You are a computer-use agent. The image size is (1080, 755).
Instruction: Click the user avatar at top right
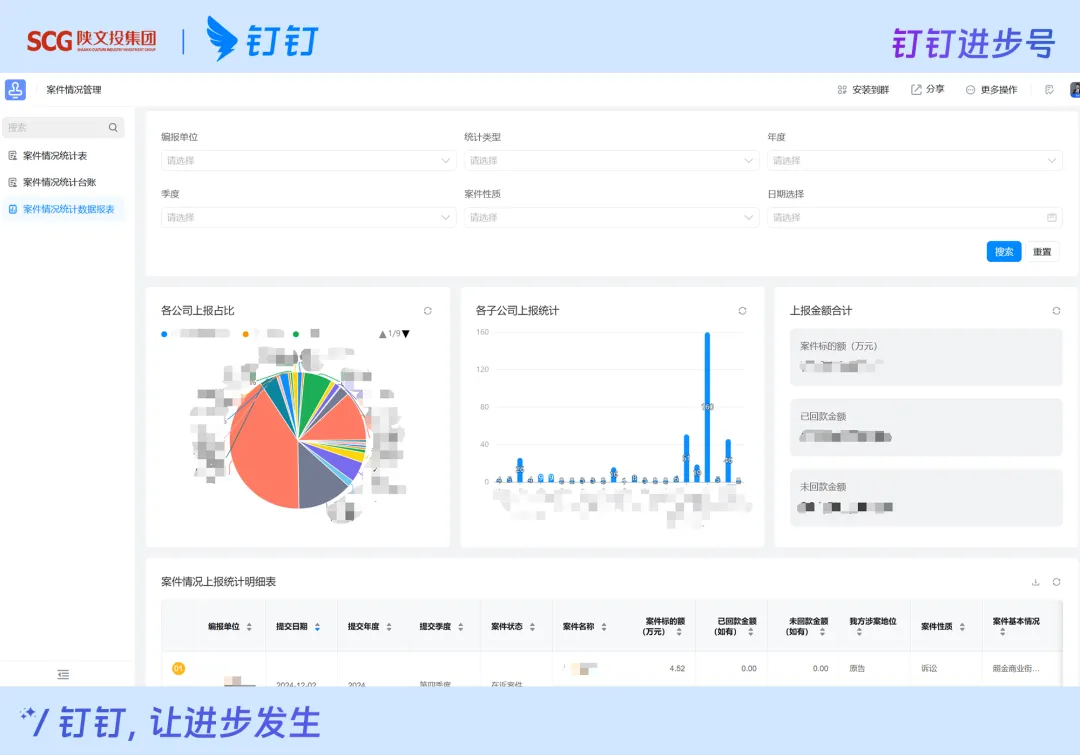(1074, 90)
